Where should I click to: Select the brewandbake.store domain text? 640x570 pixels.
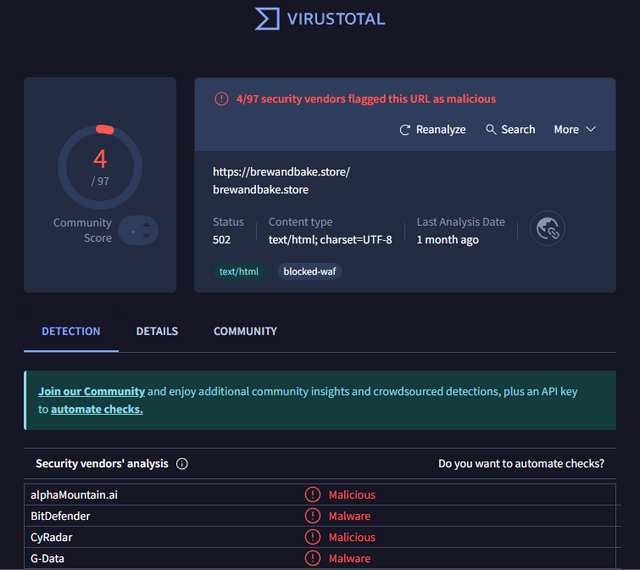pos(260,190)
